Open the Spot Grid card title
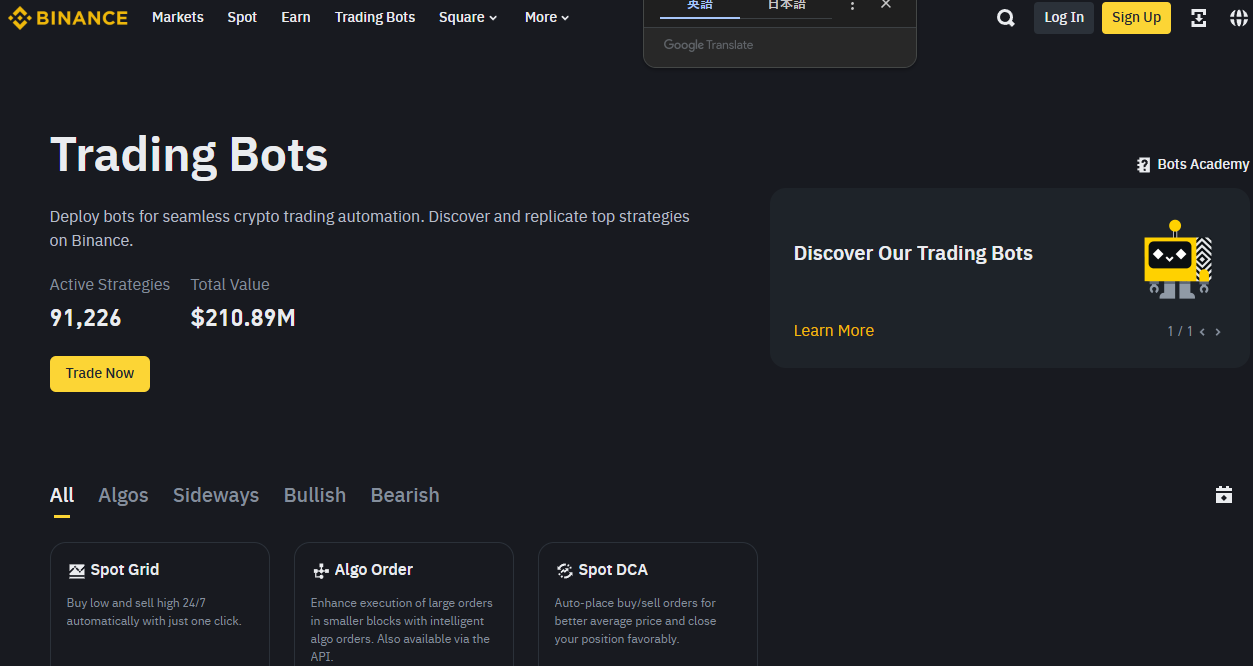The image size is (1253, 666). [x=125, y=570]
